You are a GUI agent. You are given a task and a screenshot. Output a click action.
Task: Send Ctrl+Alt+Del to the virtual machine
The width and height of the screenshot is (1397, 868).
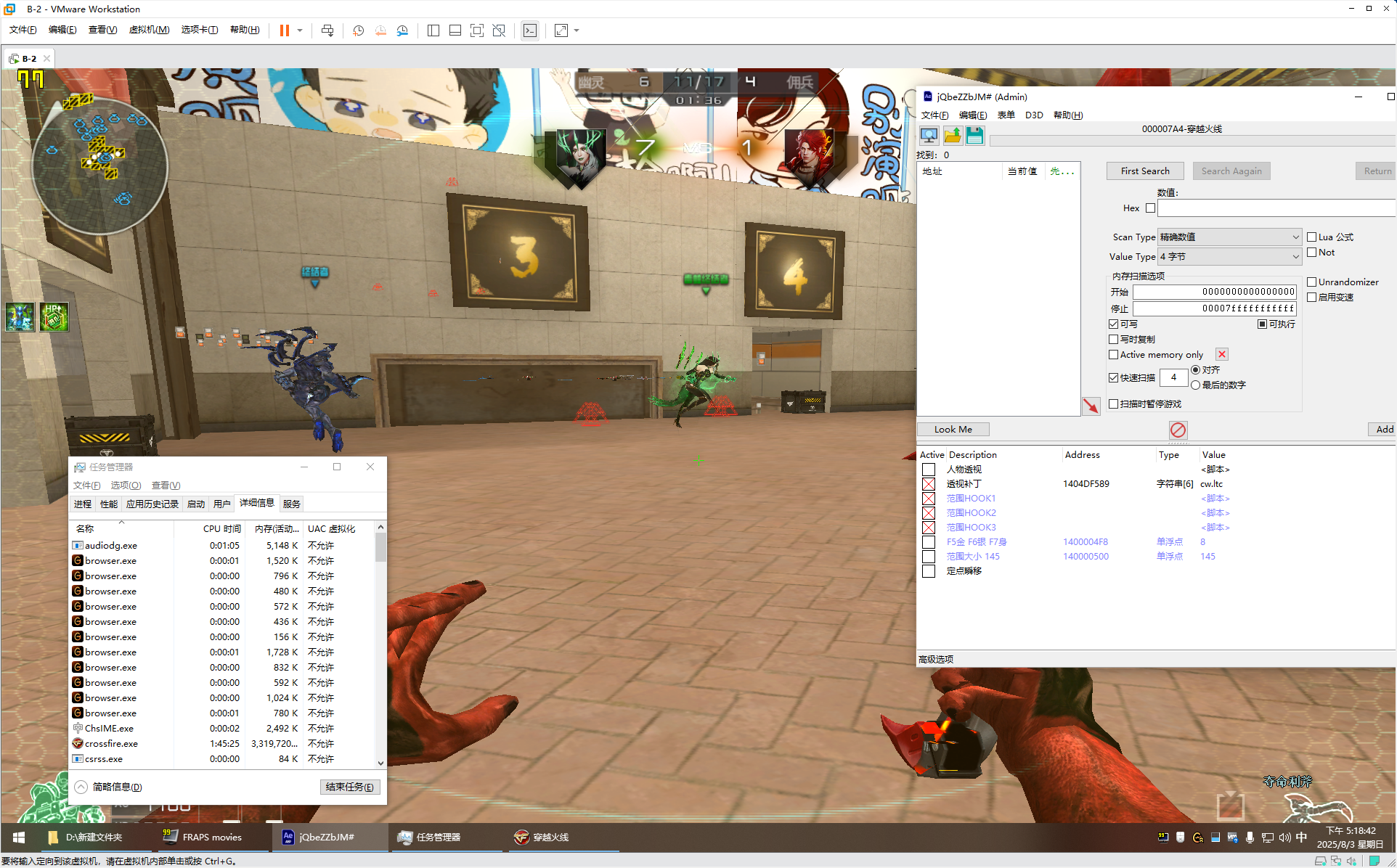click(327, 30)
